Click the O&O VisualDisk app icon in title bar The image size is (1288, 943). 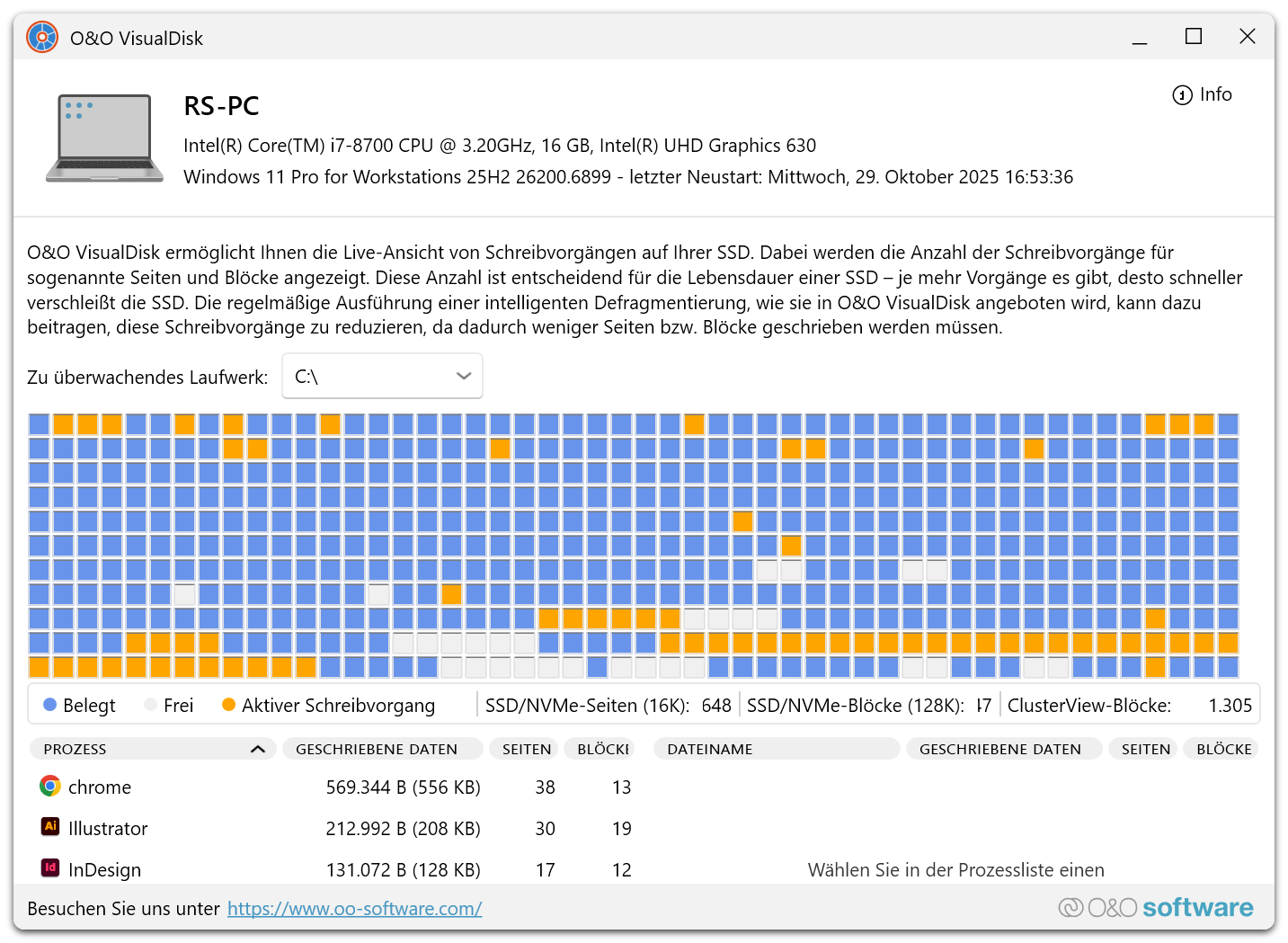coord(42,38)
